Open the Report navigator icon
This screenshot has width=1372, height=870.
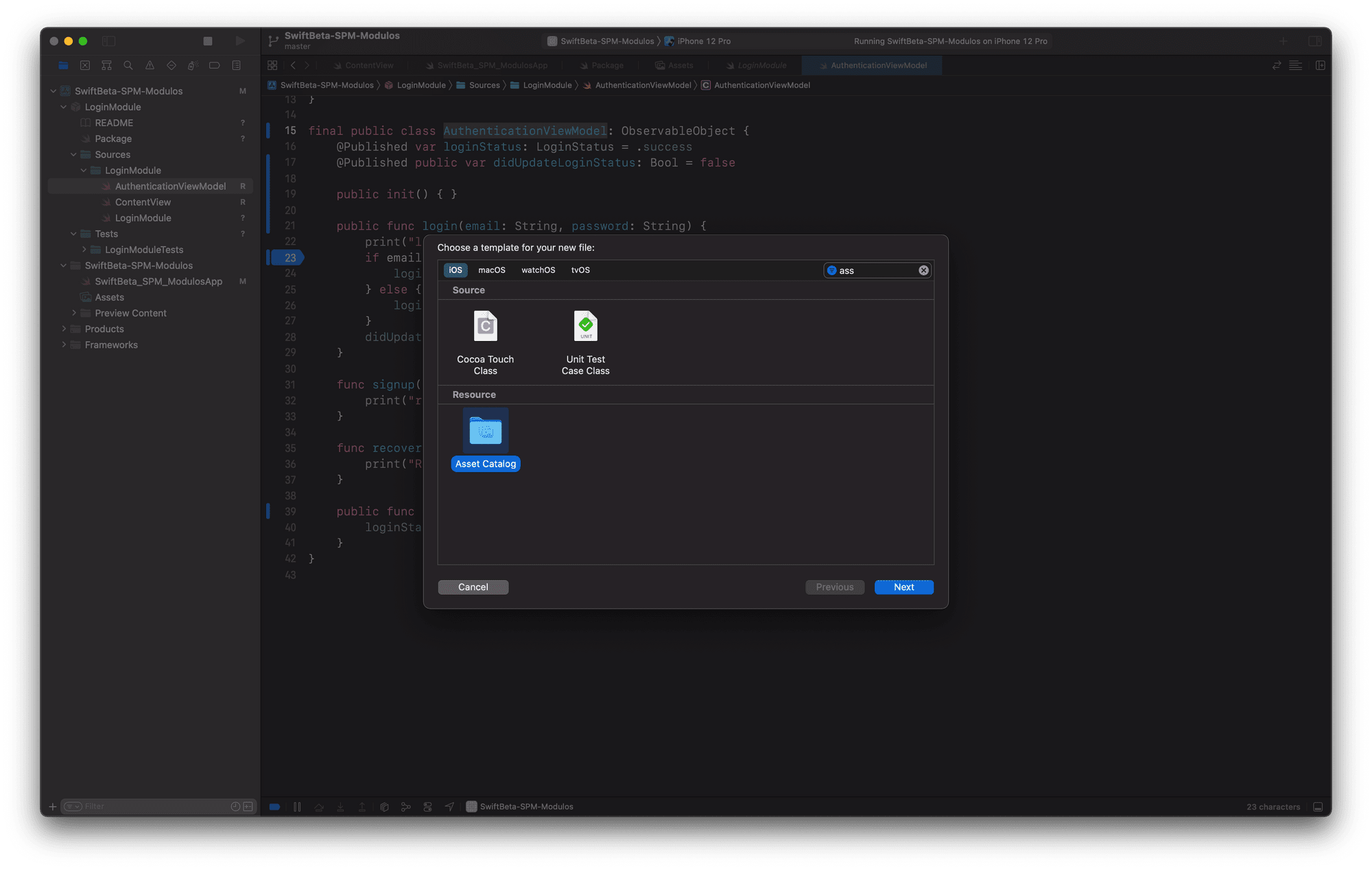tap(236, 66)
